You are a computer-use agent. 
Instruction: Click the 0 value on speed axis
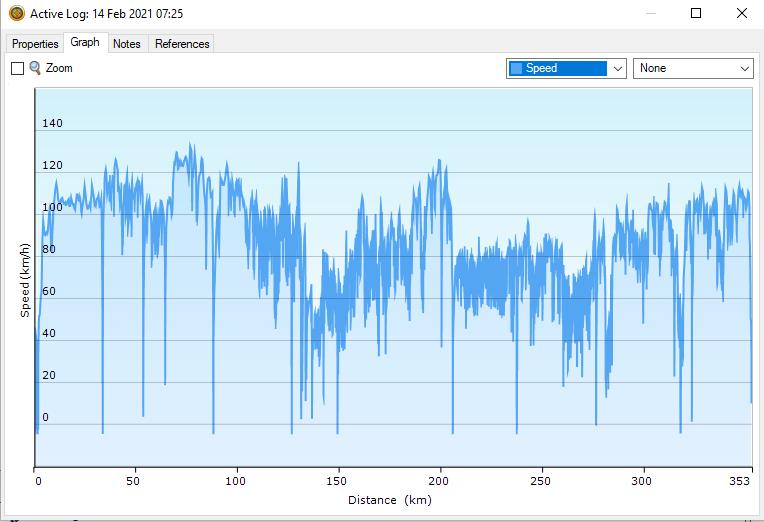click(45, 418)
